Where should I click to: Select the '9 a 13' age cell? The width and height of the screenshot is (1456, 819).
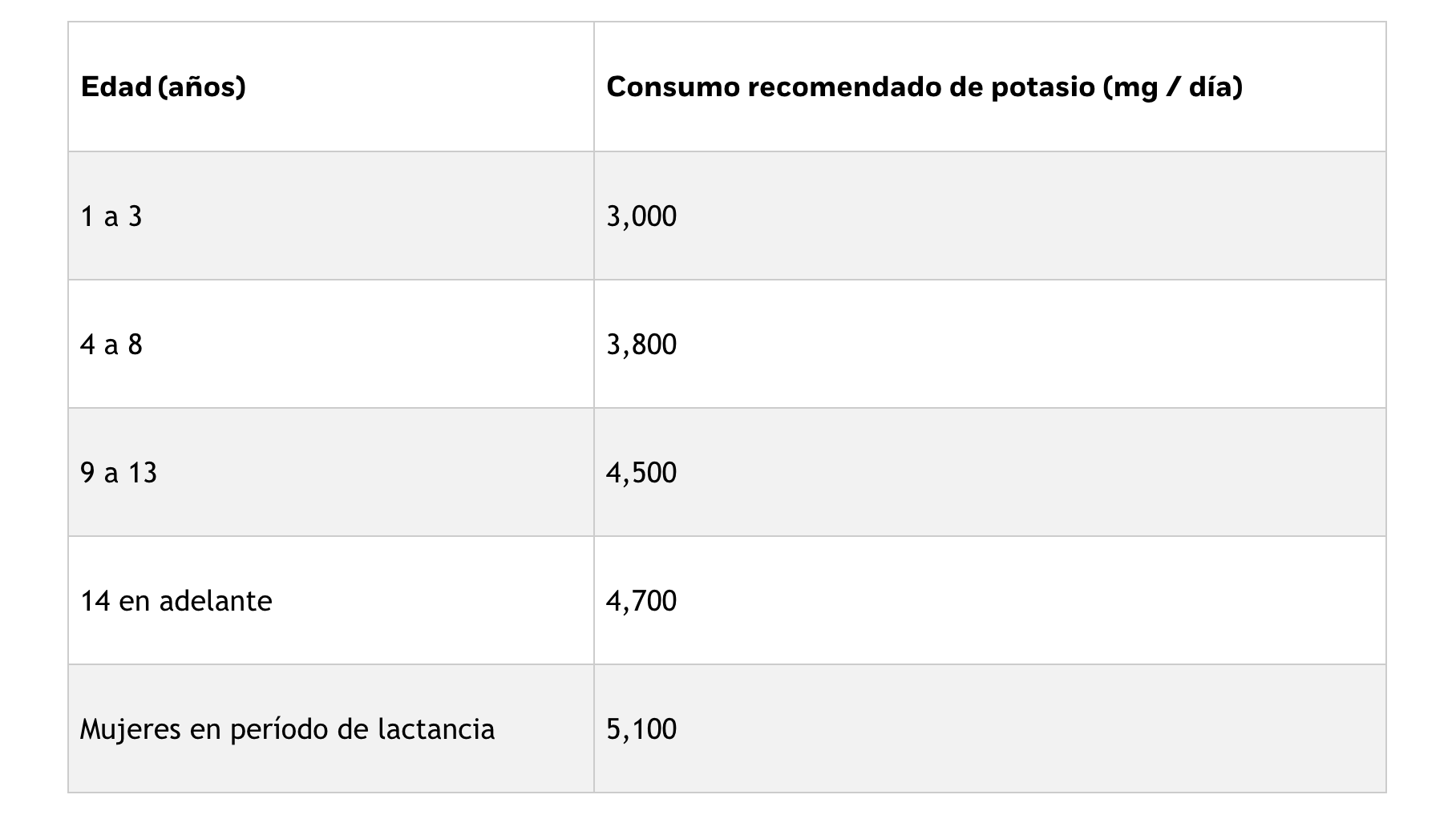(331, 472)
